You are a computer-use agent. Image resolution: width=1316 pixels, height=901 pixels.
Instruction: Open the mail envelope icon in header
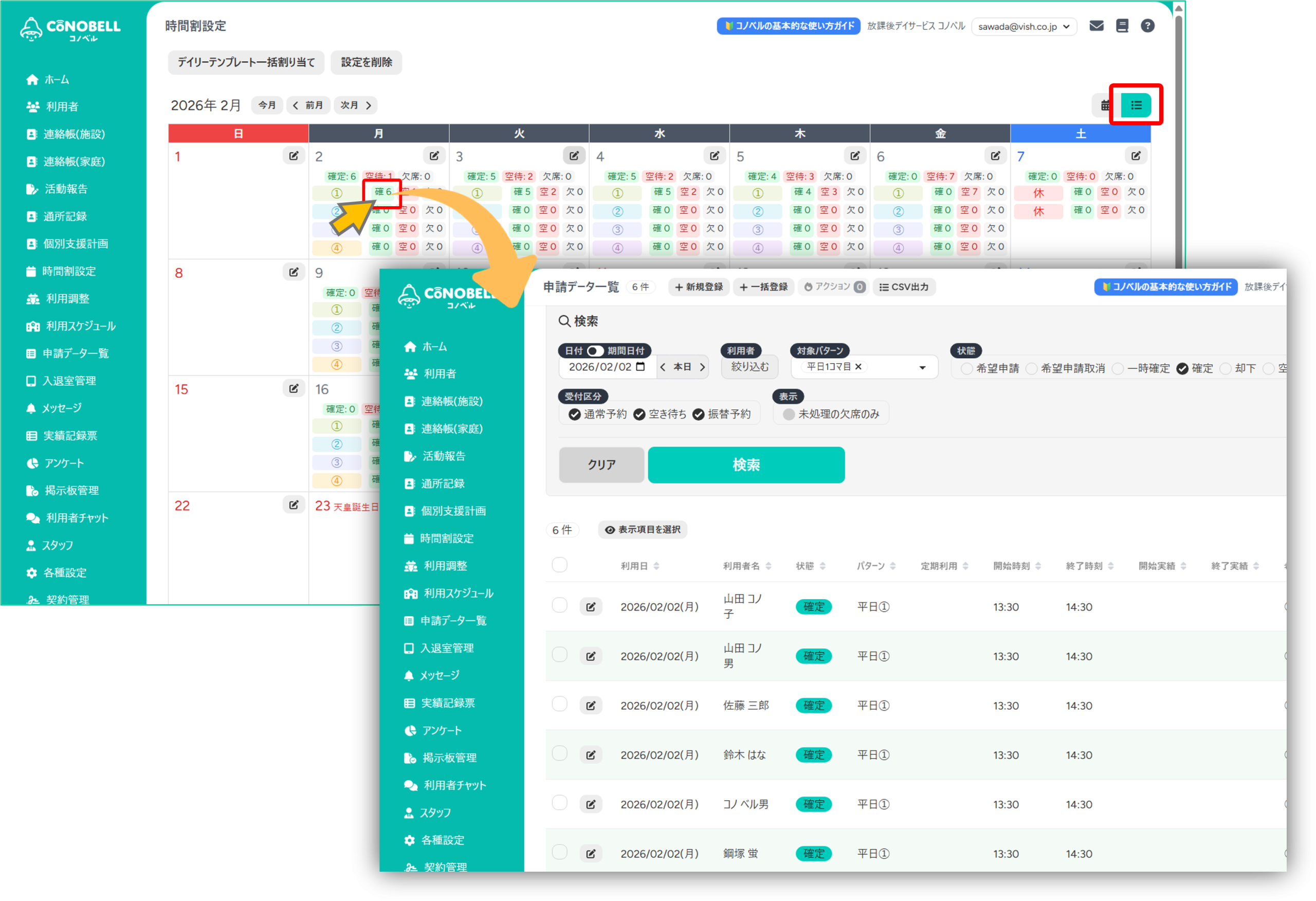[1096, 26]
